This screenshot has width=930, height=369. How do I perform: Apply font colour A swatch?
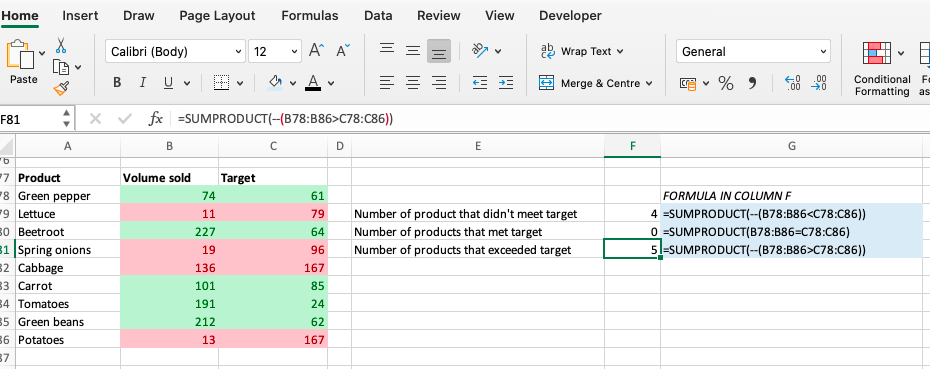tap(313, 82)
